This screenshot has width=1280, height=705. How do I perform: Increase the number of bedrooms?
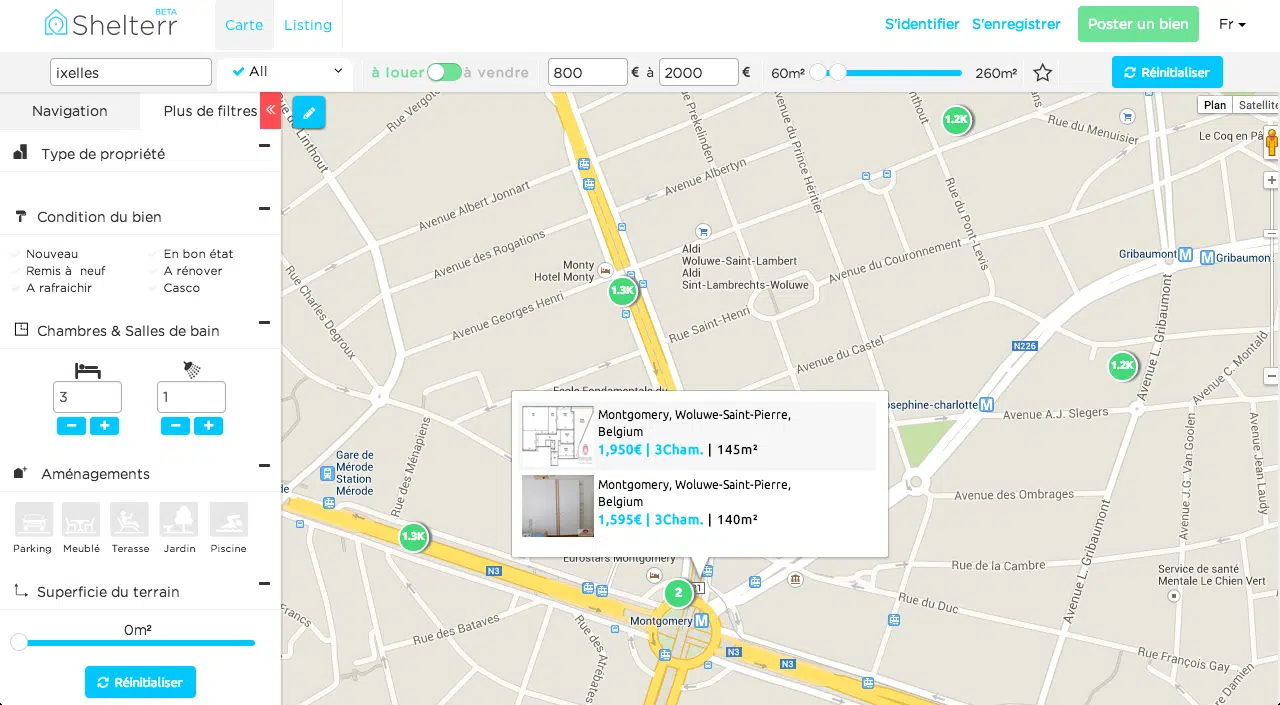tap(104, 426)
